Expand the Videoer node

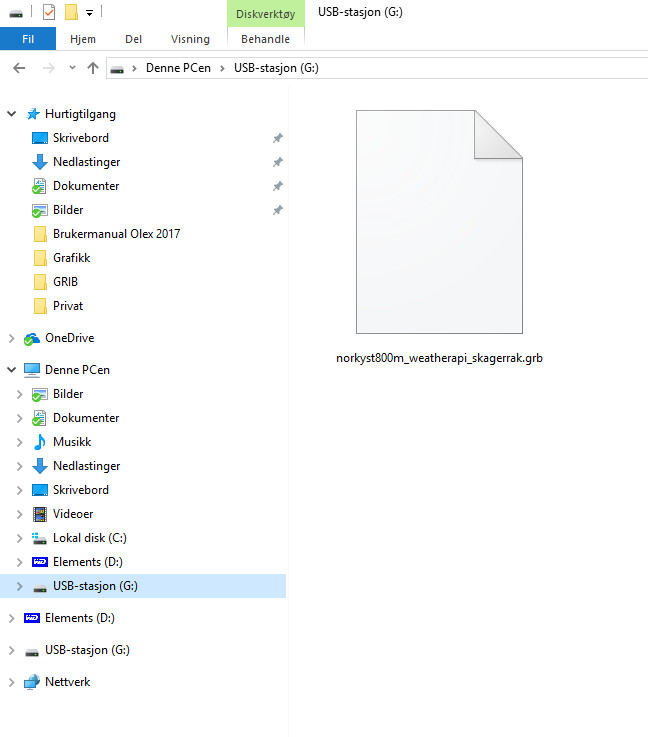(x=19, y=514)
